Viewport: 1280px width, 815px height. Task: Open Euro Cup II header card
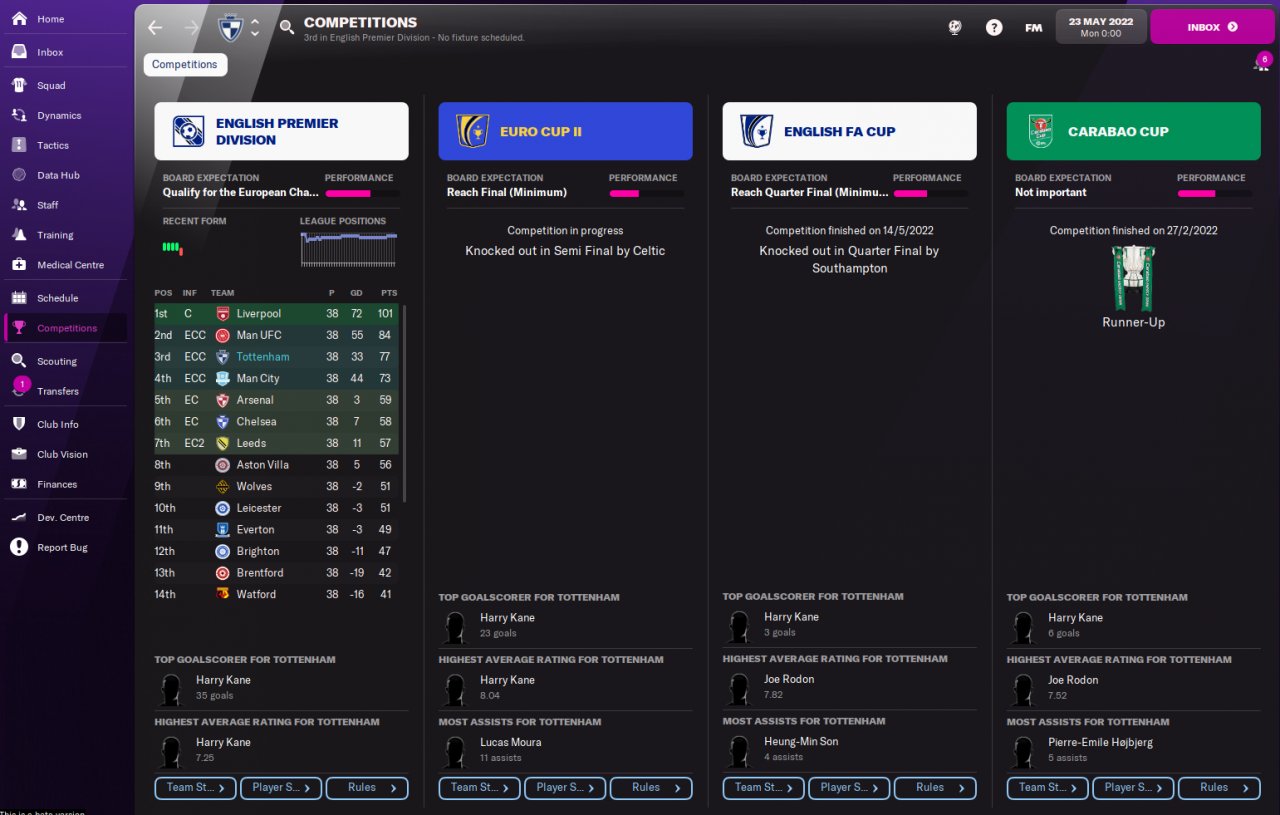click(565, 131)
